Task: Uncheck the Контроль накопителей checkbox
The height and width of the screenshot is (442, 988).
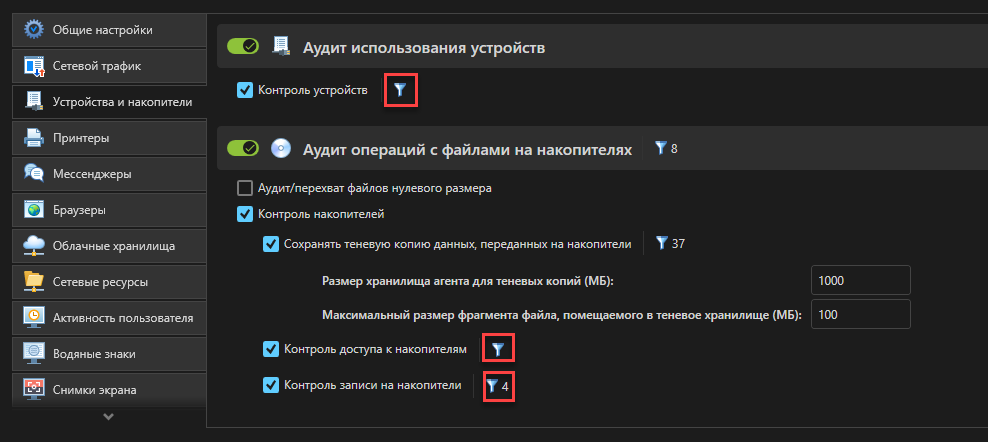Action: click(244, 214)
